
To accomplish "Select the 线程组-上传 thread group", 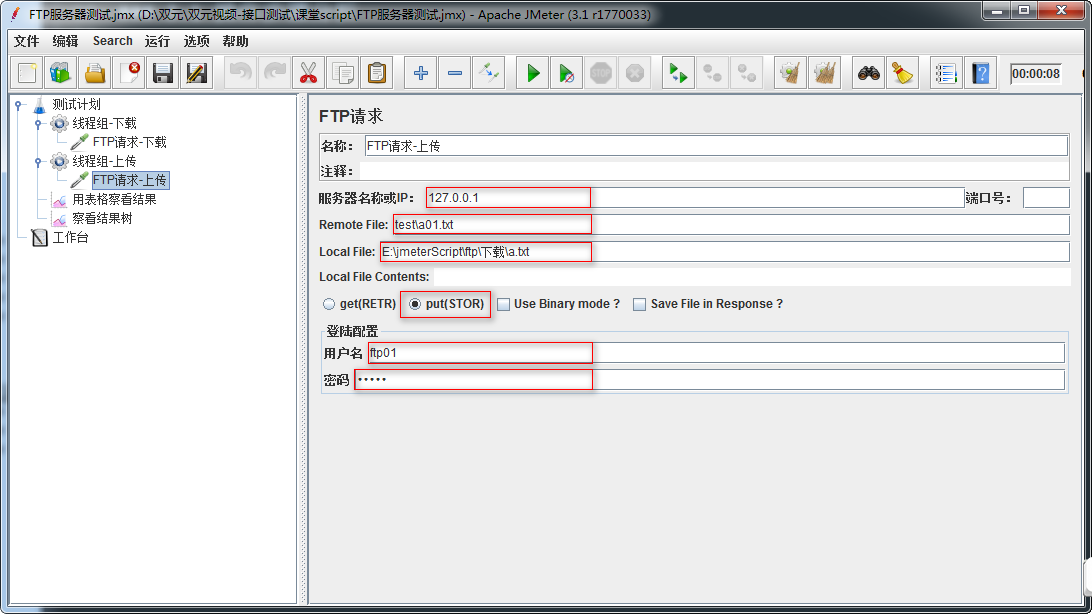I will click(104, 161).
